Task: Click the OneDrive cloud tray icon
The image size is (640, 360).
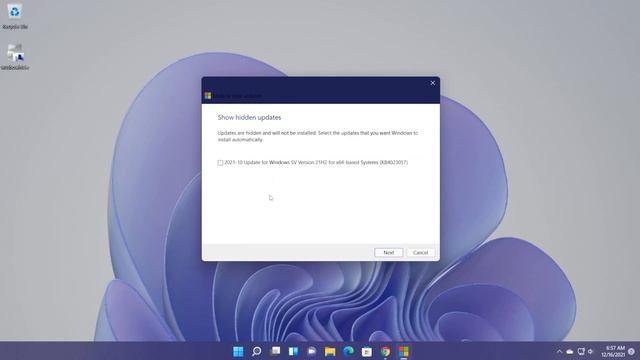Action: 570,351
